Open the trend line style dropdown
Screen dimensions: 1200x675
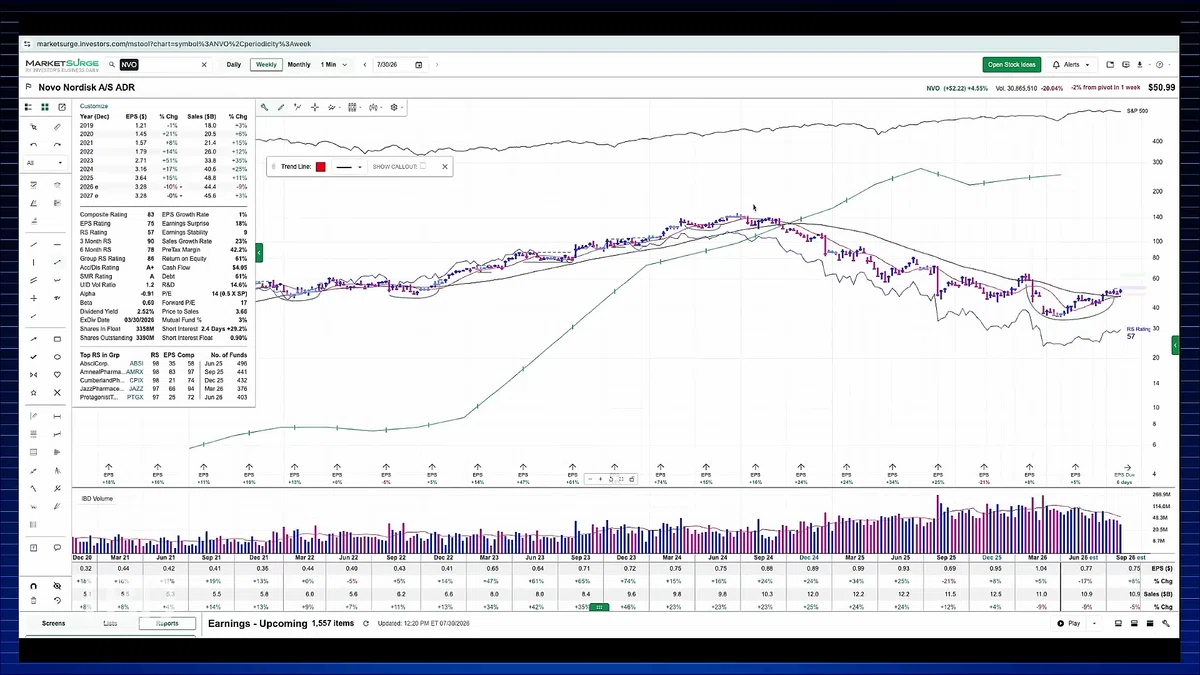click(x=347, y=167)
